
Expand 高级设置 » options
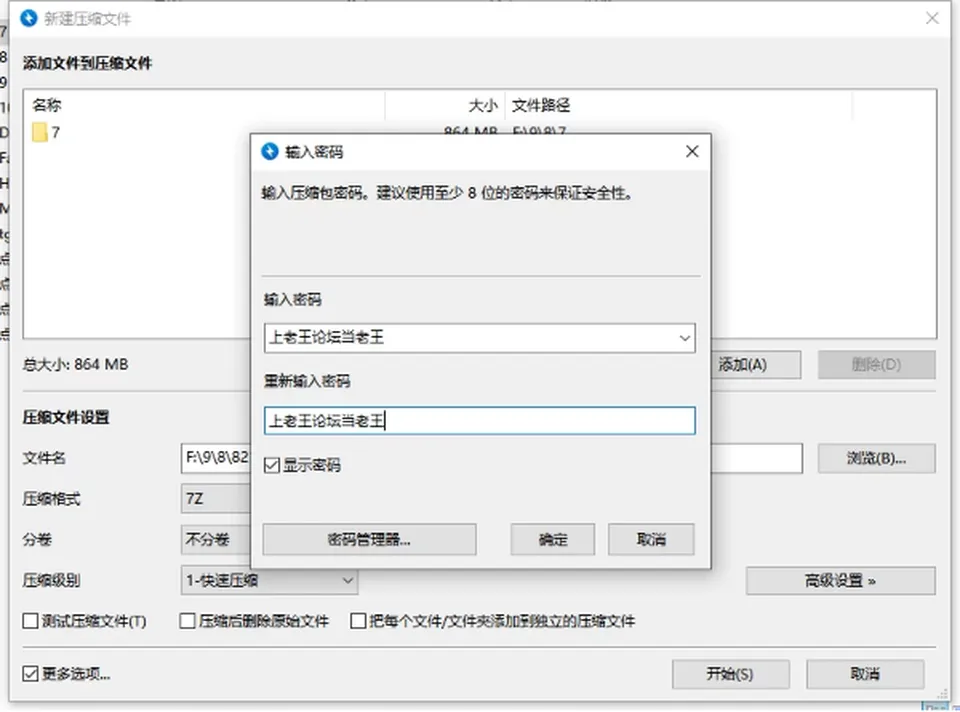click(x=841, y=580)
